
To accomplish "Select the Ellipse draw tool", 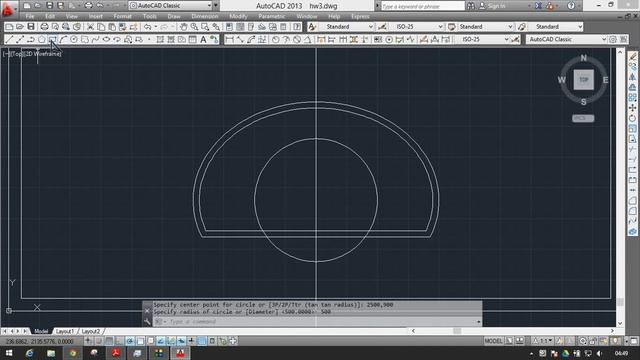I will pos(106,39).
